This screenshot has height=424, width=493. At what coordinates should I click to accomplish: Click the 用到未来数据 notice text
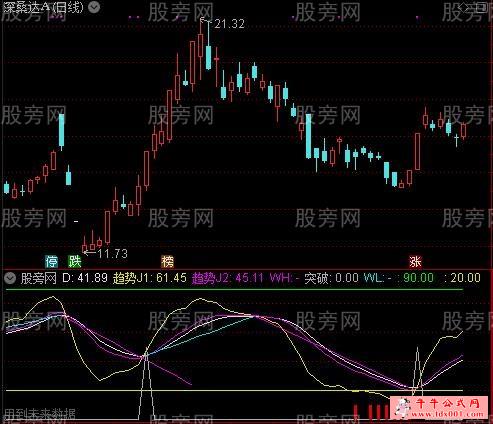tap(40, 415)
